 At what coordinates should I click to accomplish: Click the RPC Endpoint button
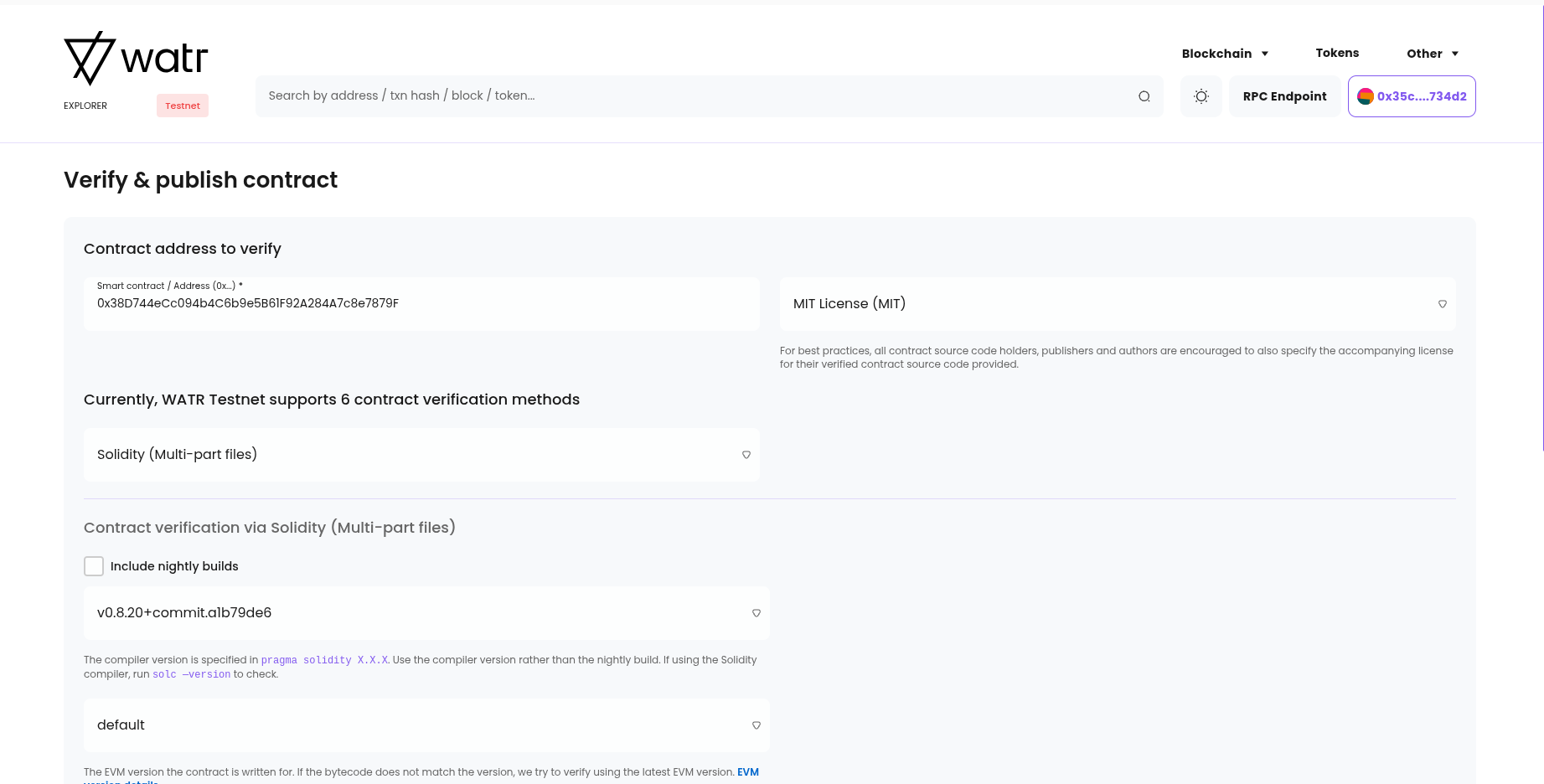[1284, 96]
